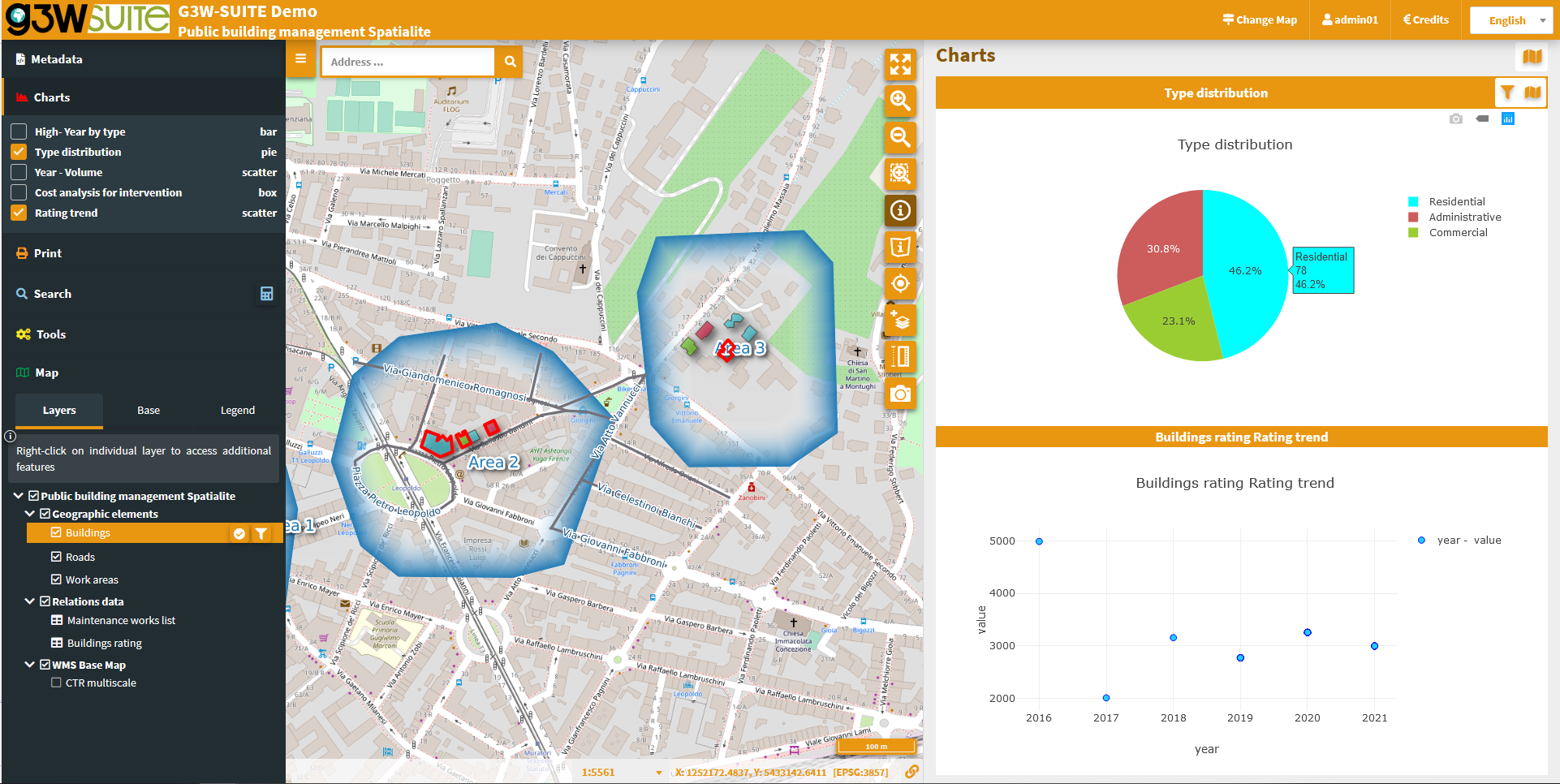This screenshot has width=1560, height=784.
Task: Click the info circle icon above layer hint
Action: pos(10,436)
